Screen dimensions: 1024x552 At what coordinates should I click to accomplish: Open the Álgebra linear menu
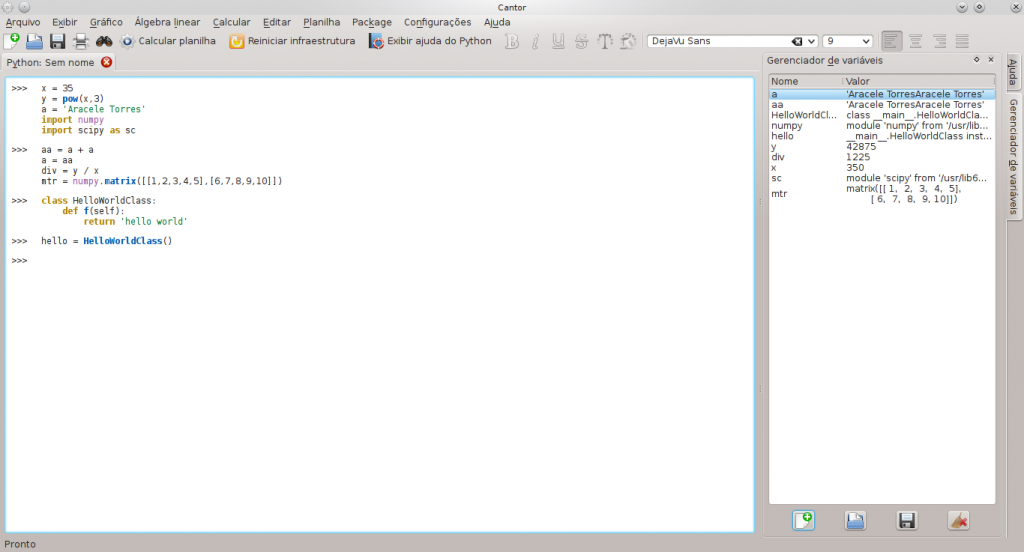point(167,22)
